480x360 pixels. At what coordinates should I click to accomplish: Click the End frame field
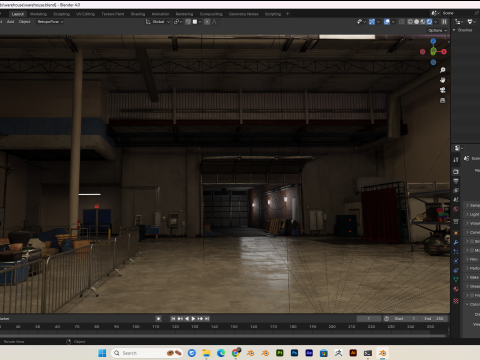(434, 319)
